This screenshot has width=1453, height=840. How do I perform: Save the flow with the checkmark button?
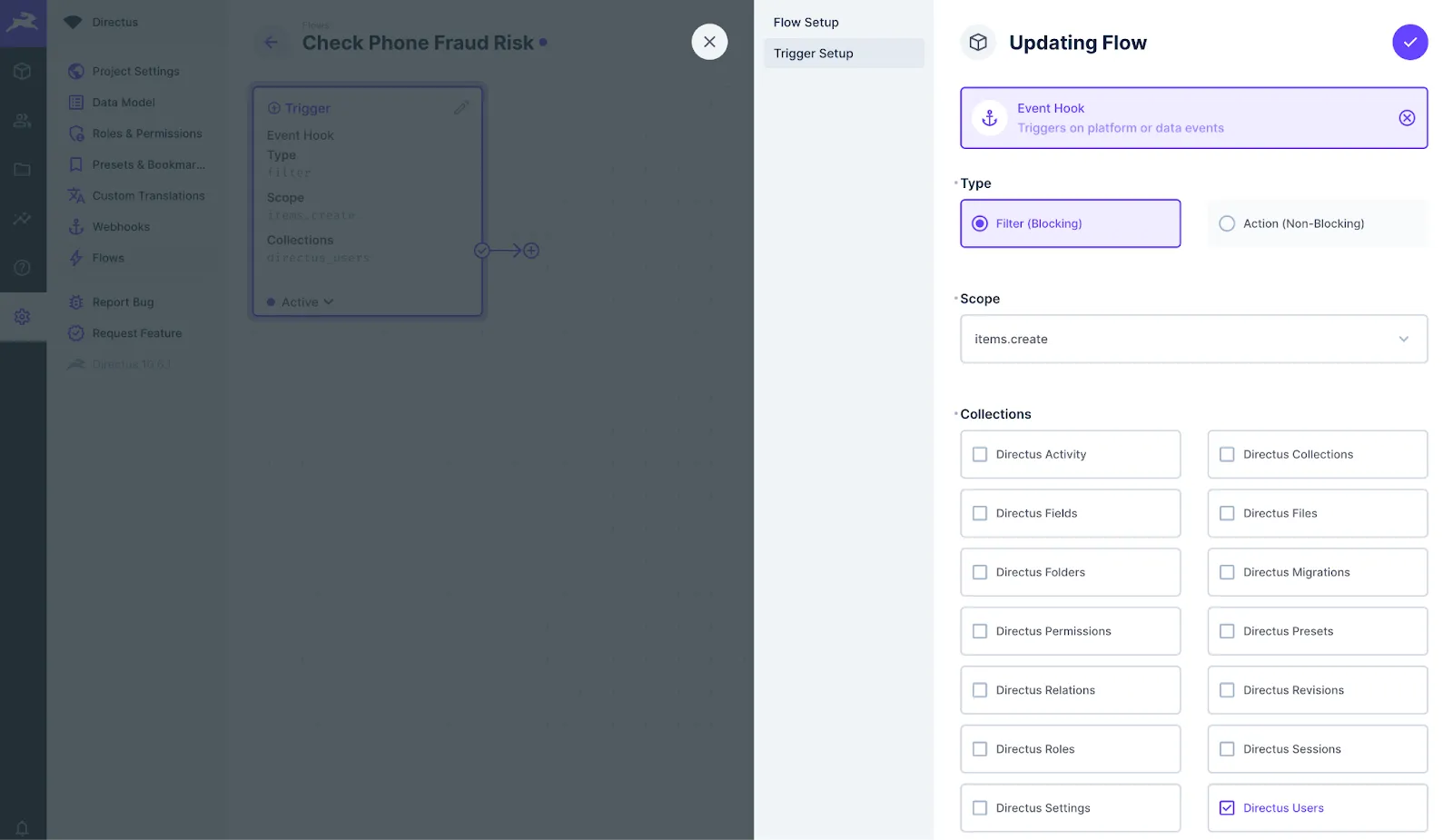point(1409,42)
